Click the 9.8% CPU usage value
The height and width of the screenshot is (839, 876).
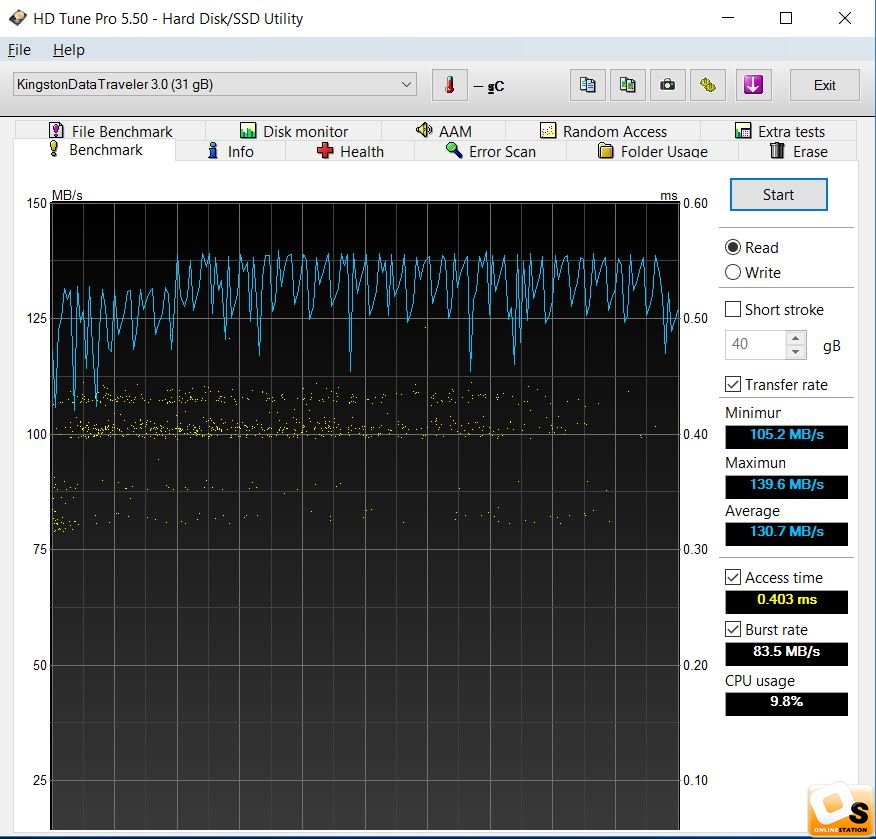click(786, 703)
